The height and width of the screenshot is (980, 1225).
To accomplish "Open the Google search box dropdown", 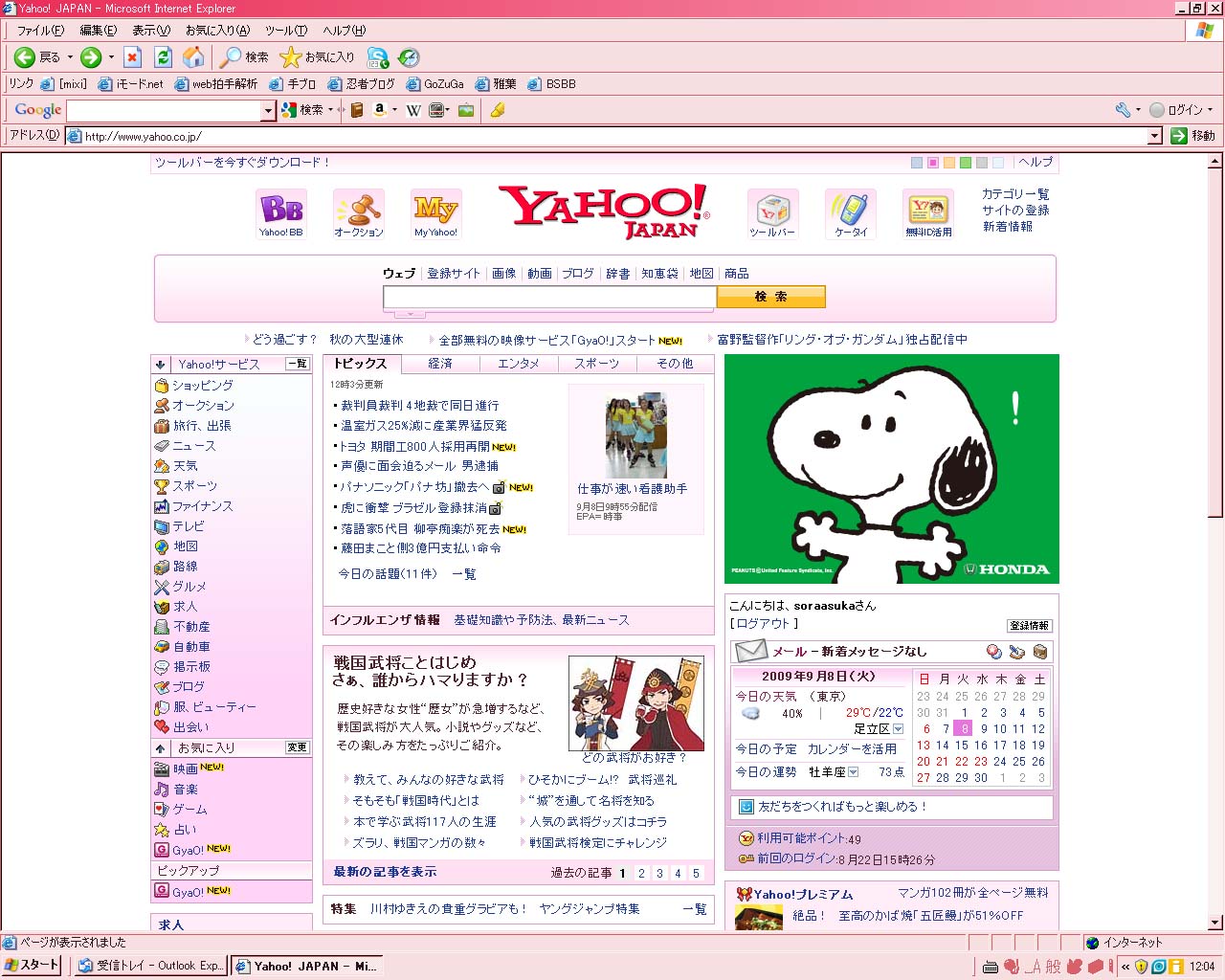I will coord(268,111).
